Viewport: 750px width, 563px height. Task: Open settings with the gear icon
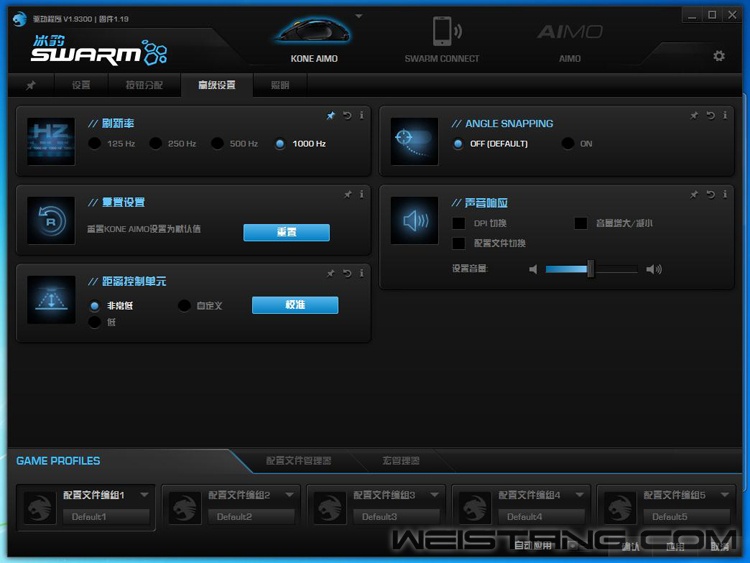[719, 56]
